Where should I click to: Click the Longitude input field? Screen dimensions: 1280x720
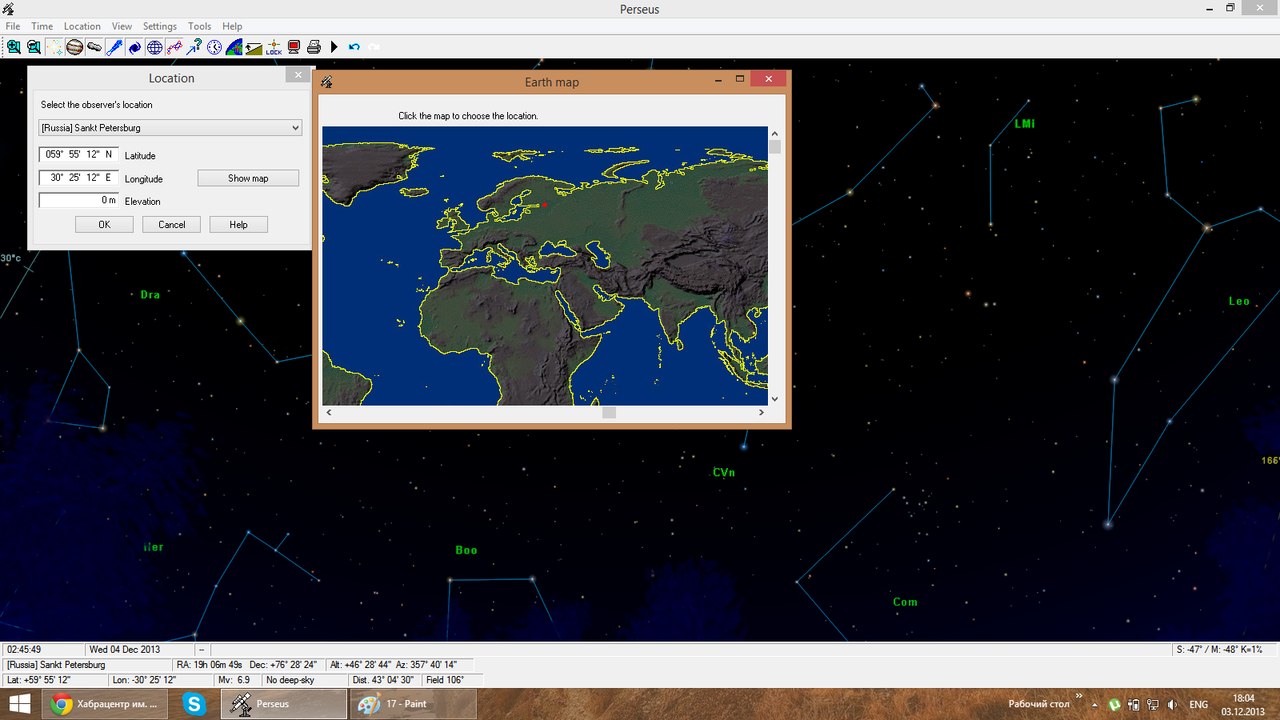[x=79, y=177]
